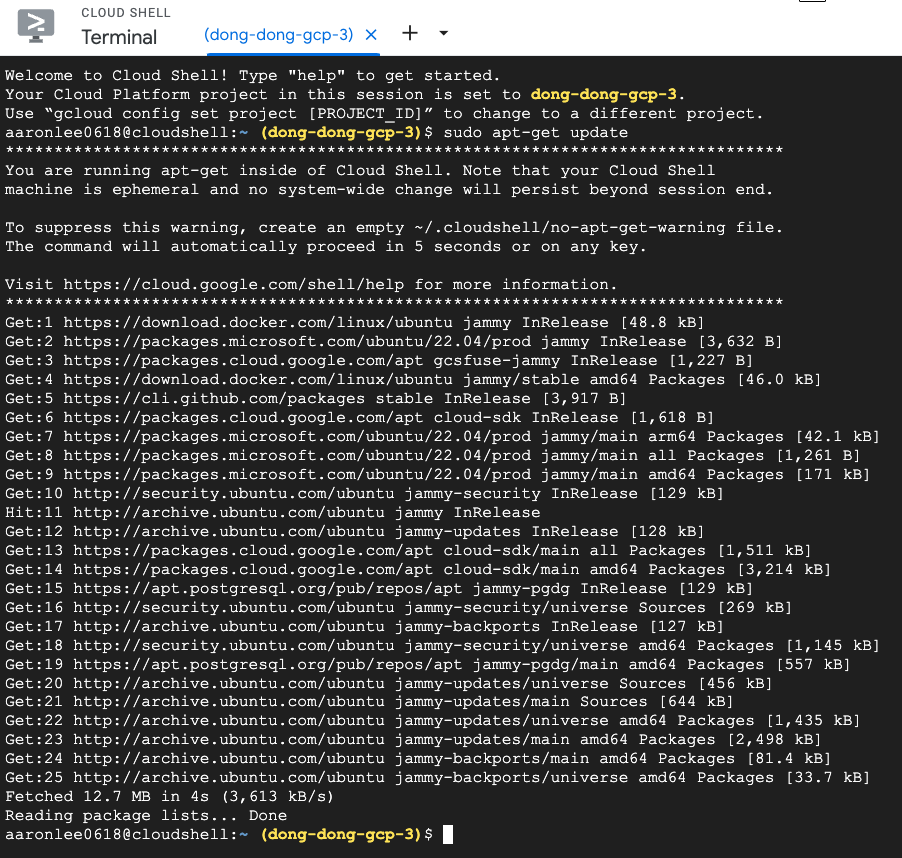Click the CLOUD SHELL header text
902x858 pixels.
coord(126,13)
